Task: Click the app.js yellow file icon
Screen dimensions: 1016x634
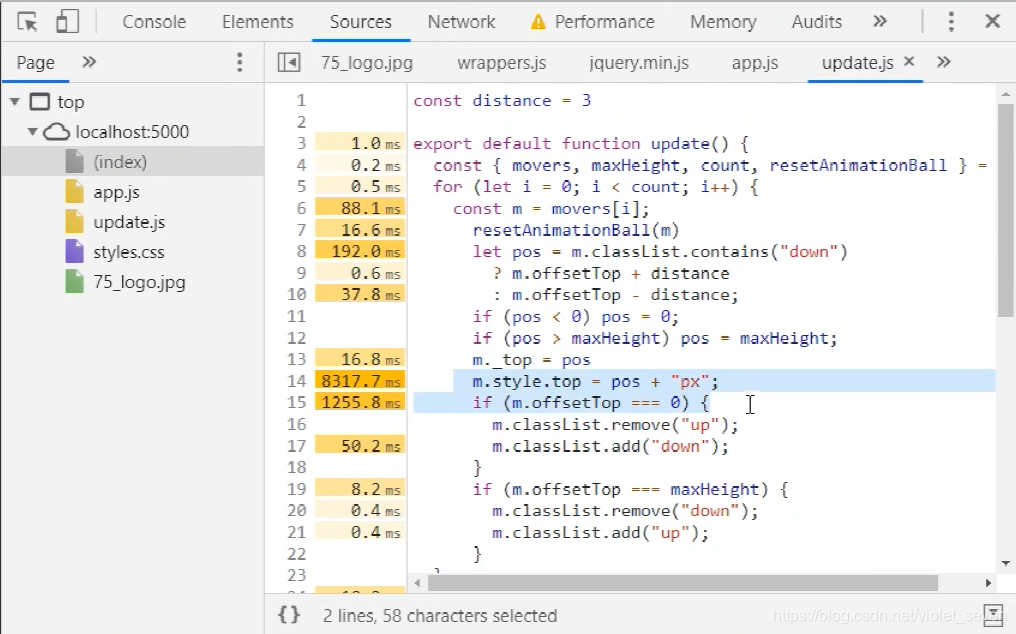Action: (x=75, y=192)
